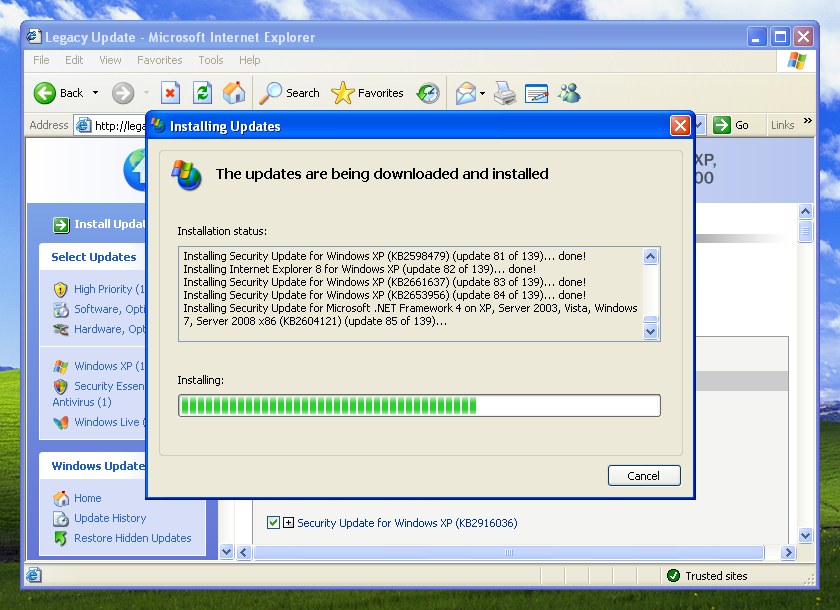Open the Back button history dropdown

click(96, 93)
